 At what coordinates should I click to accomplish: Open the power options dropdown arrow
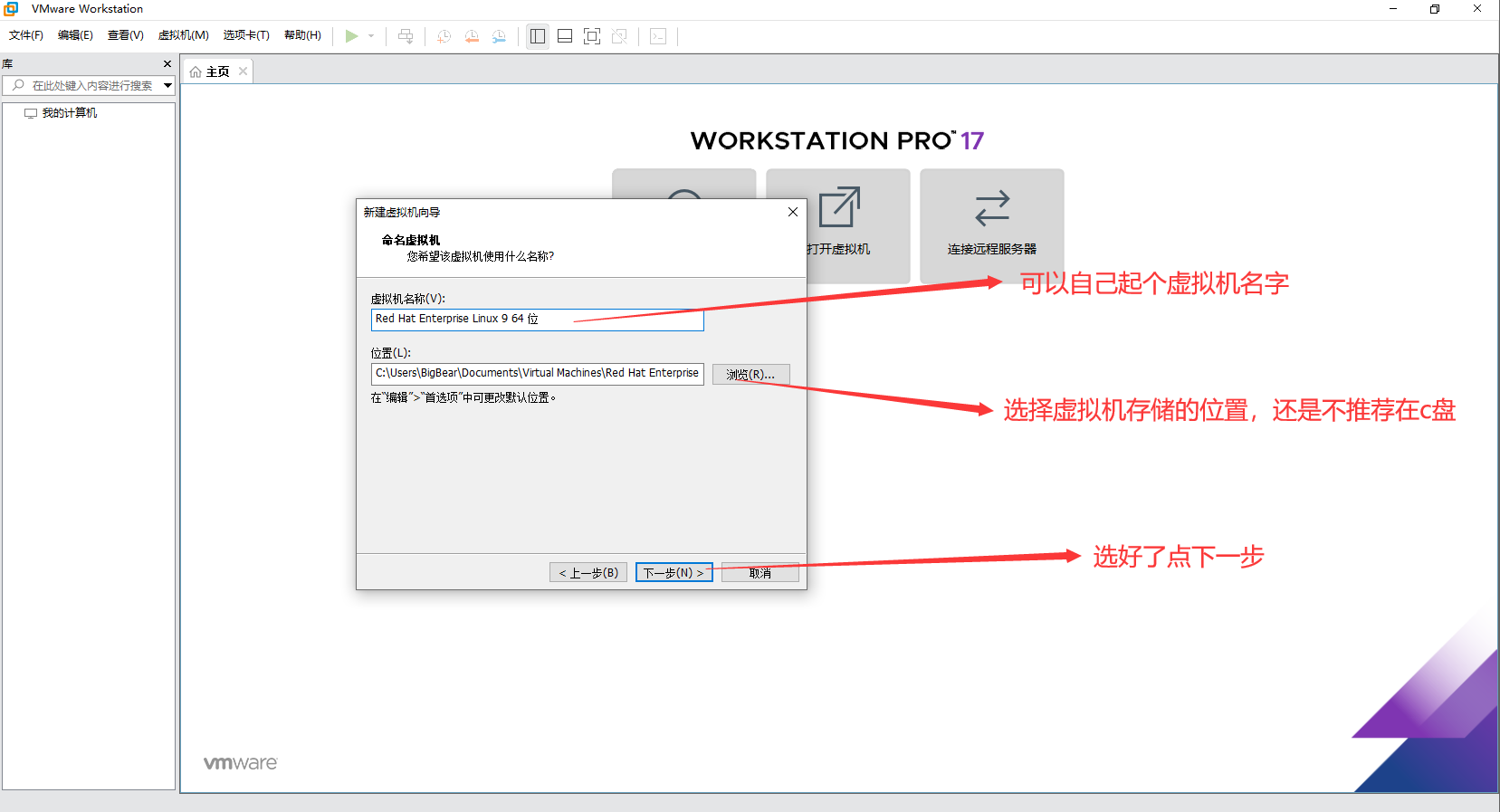pyautogui.click(x=371, y=36)
